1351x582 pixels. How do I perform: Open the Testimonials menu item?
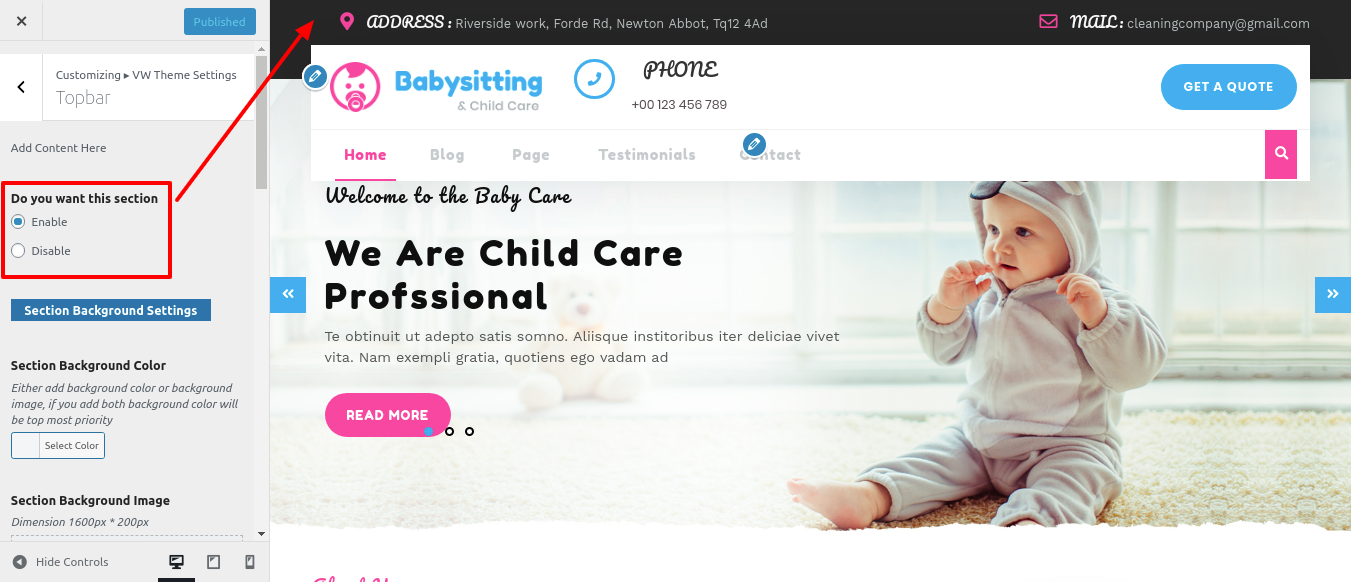pyautogui.click(x=646, y=155)
